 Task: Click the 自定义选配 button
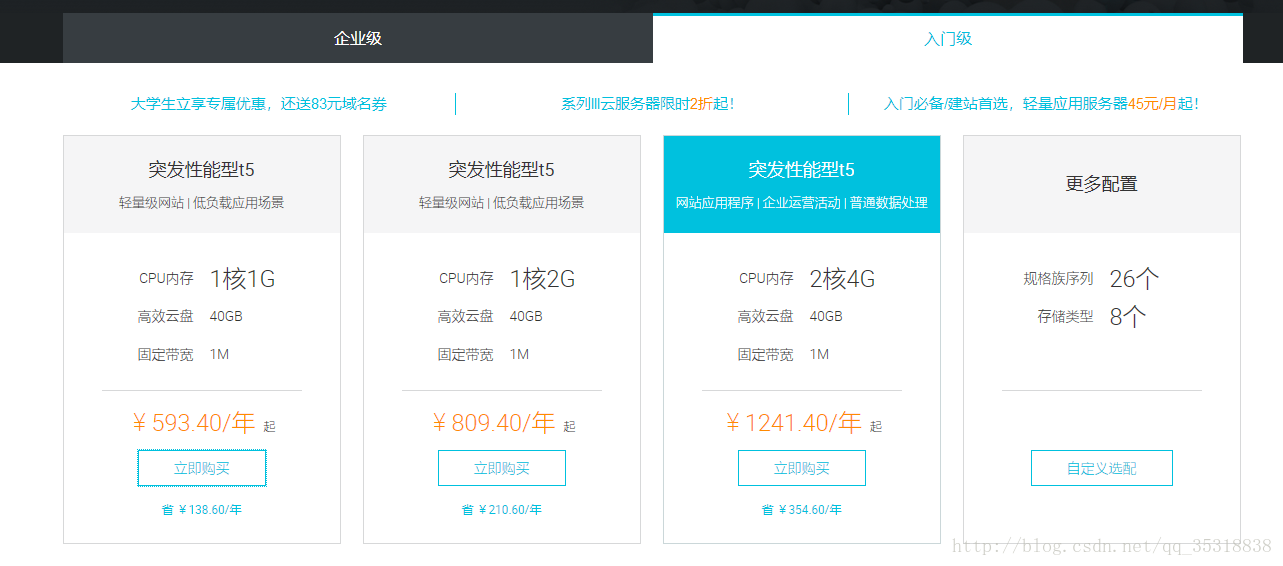coord(1102,468)
